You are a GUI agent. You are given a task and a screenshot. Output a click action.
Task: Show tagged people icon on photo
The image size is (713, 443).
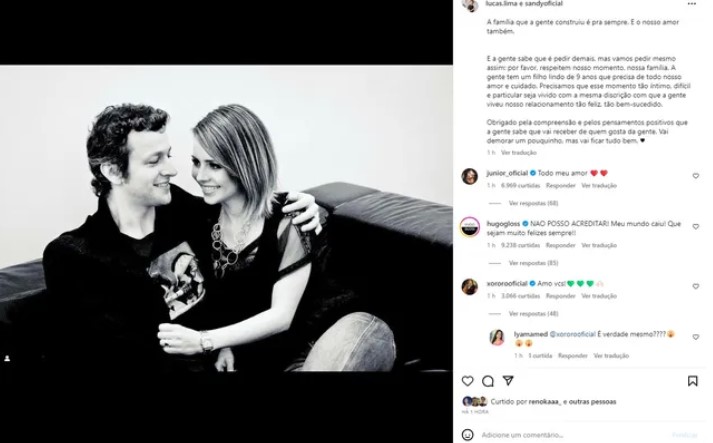coord(7,358)
